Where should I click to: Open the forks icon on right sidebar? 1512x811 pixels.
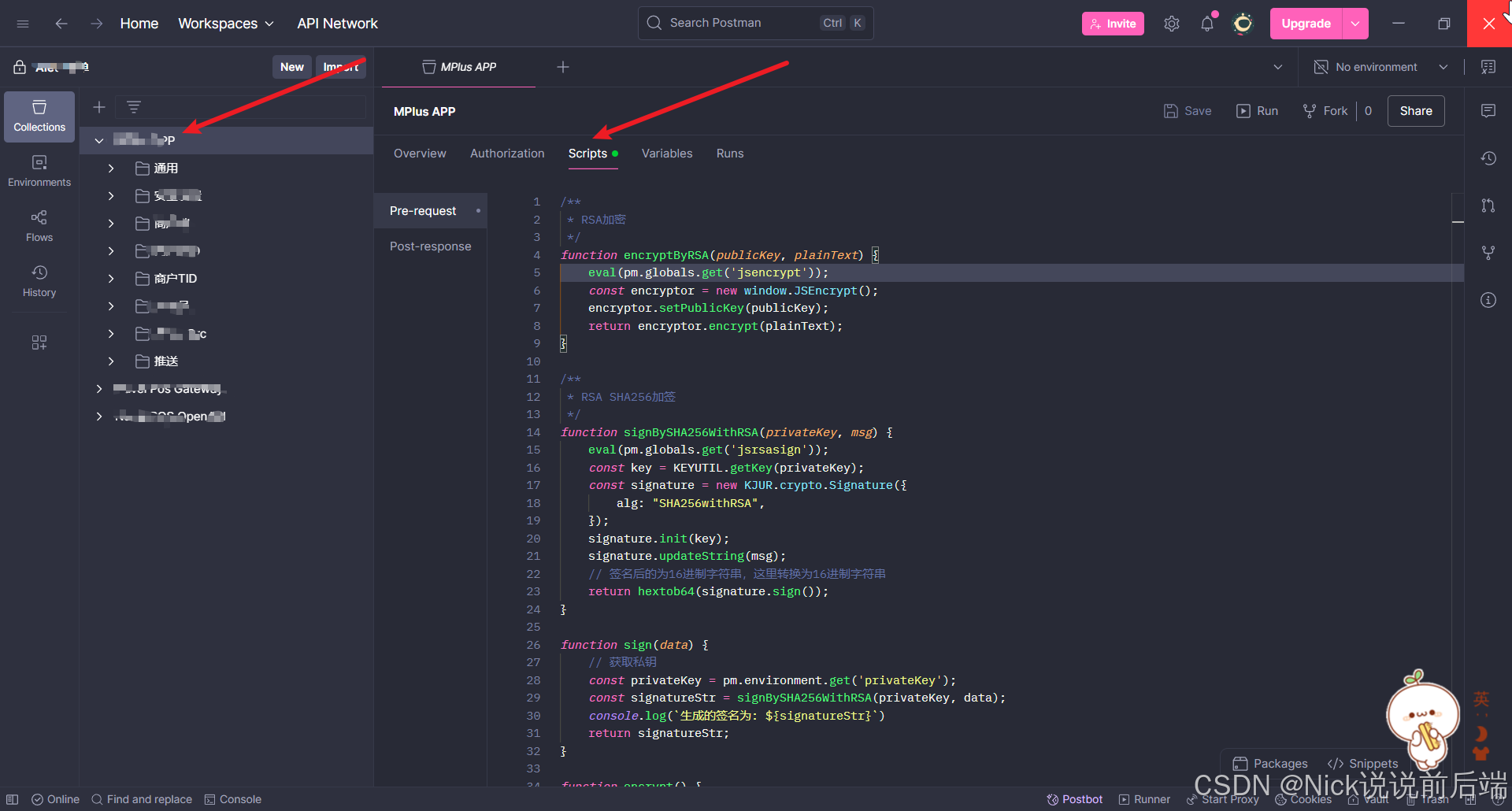[1488, 253]
